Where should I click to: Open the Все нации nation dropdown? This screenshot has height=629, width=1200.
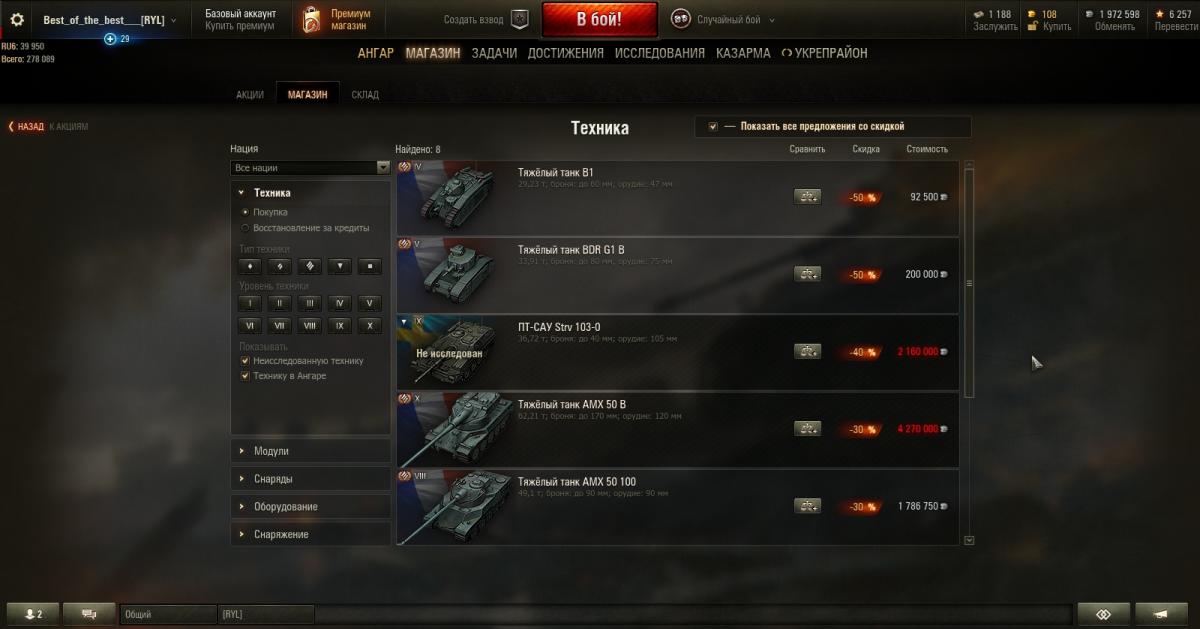(310, 168)
